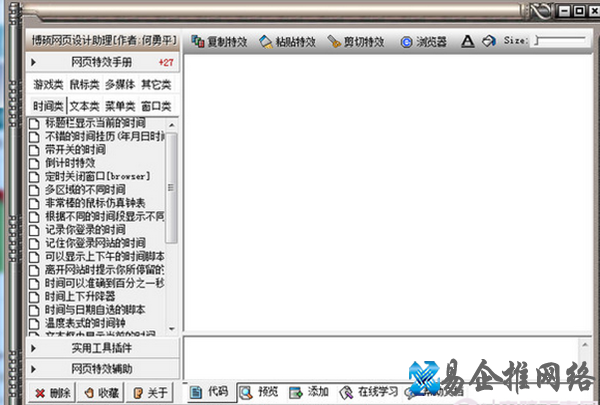Image resolution: width=600 pixels, height=405 pixels.
Task: Click the swirl logo icon in title bar
Action: (x=540, y=11)
